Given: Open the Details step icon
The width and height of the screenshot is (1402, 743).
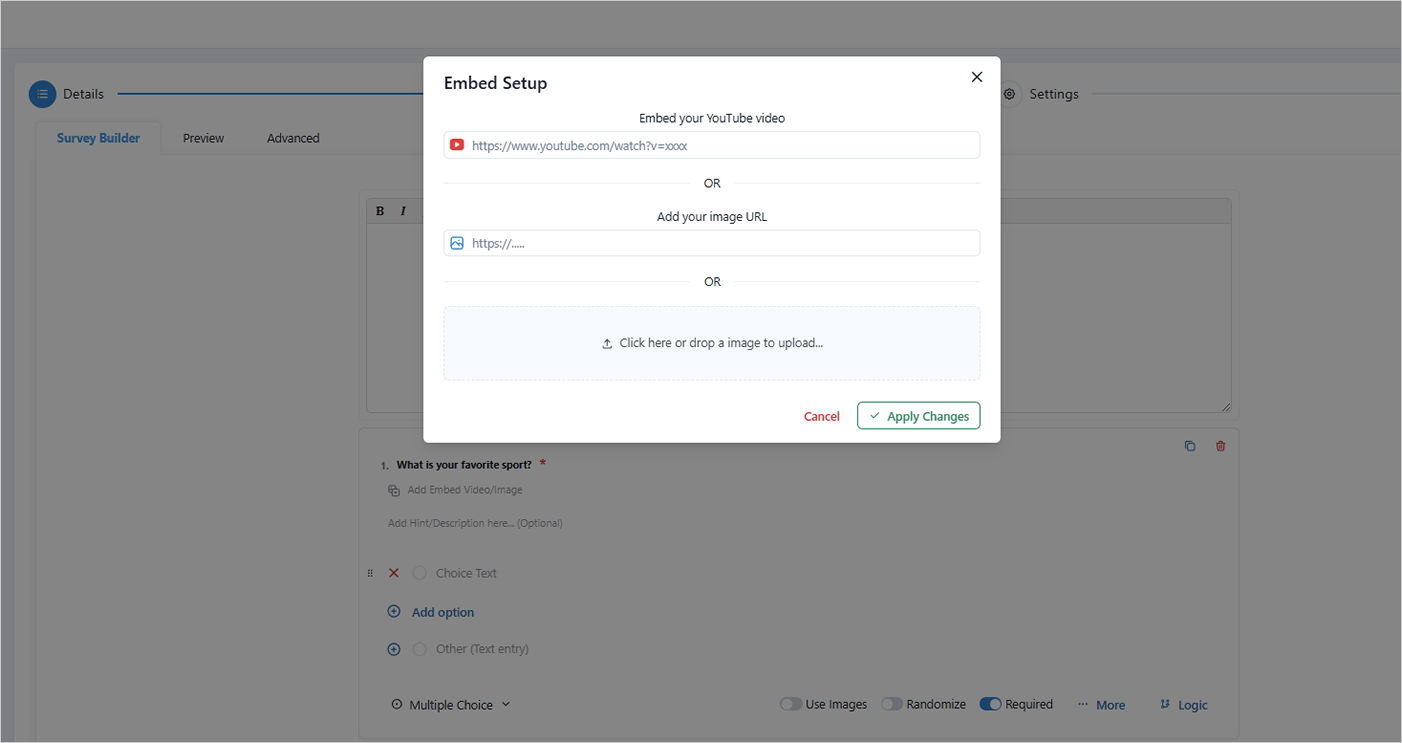Looking at the screenshot, I should [42, 94].
